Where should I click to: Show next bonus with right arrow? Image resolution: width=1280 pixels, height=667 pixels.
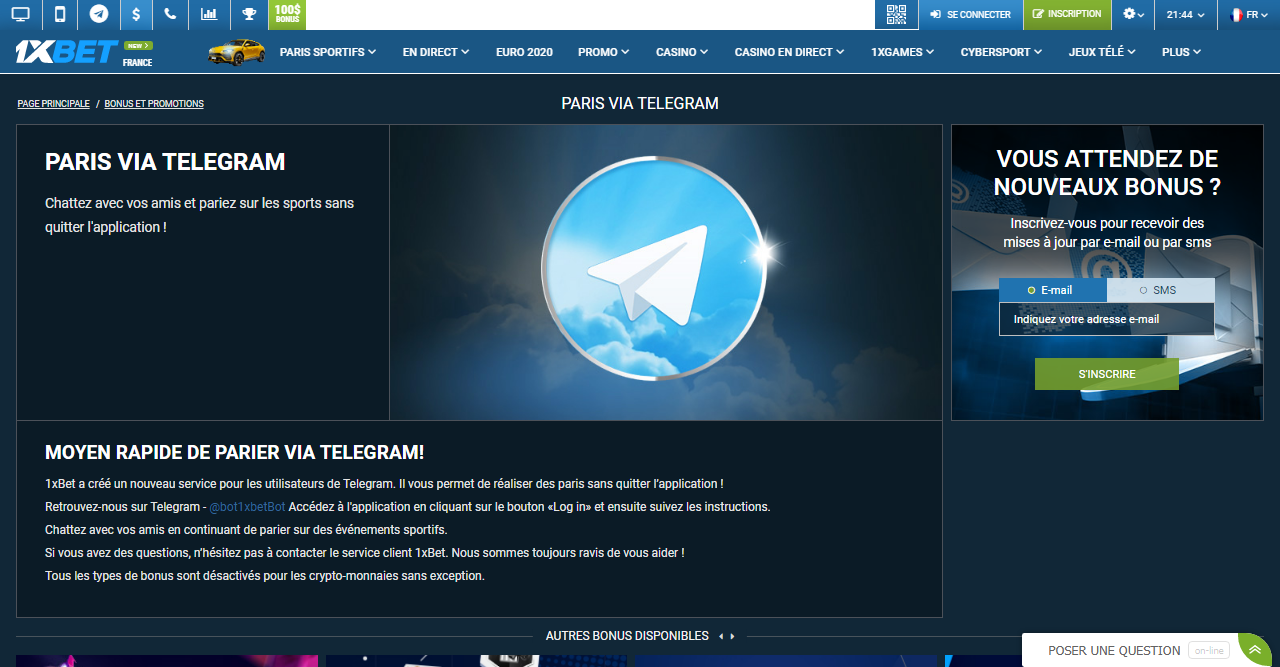(x=733, y=636)
